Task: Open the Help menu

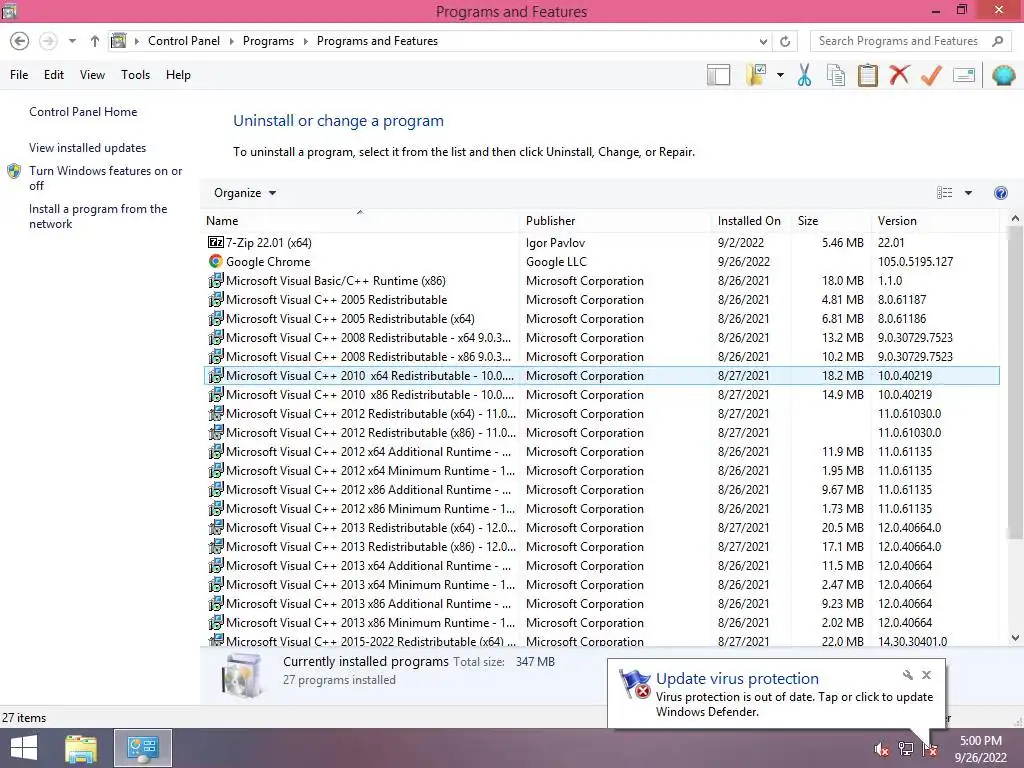Action: pyautogui.click(x=178, y=75)
